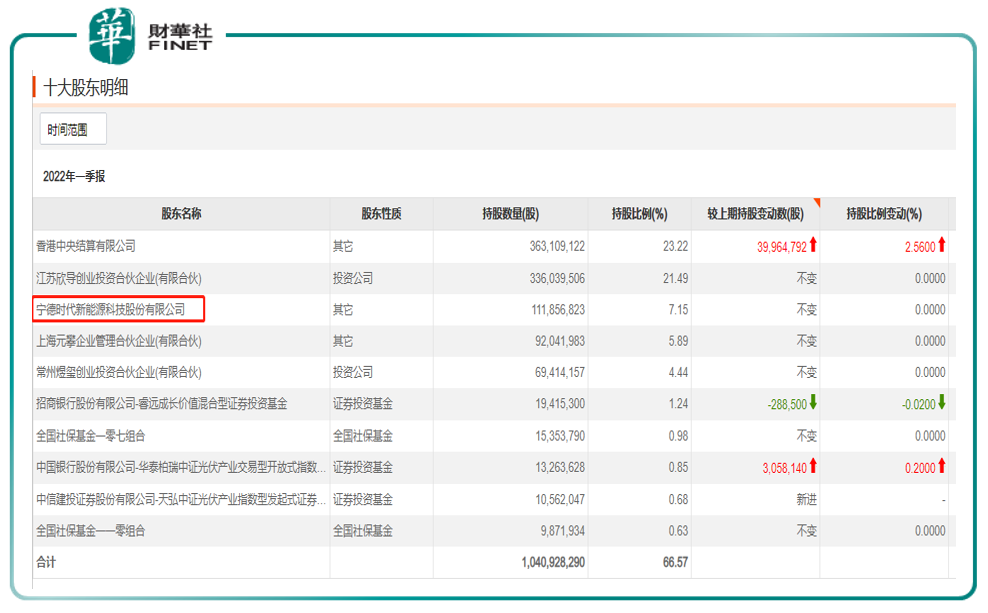Select 中国银行-华泰柏瑞中证光伏 shareholder name

click(181, 467)
